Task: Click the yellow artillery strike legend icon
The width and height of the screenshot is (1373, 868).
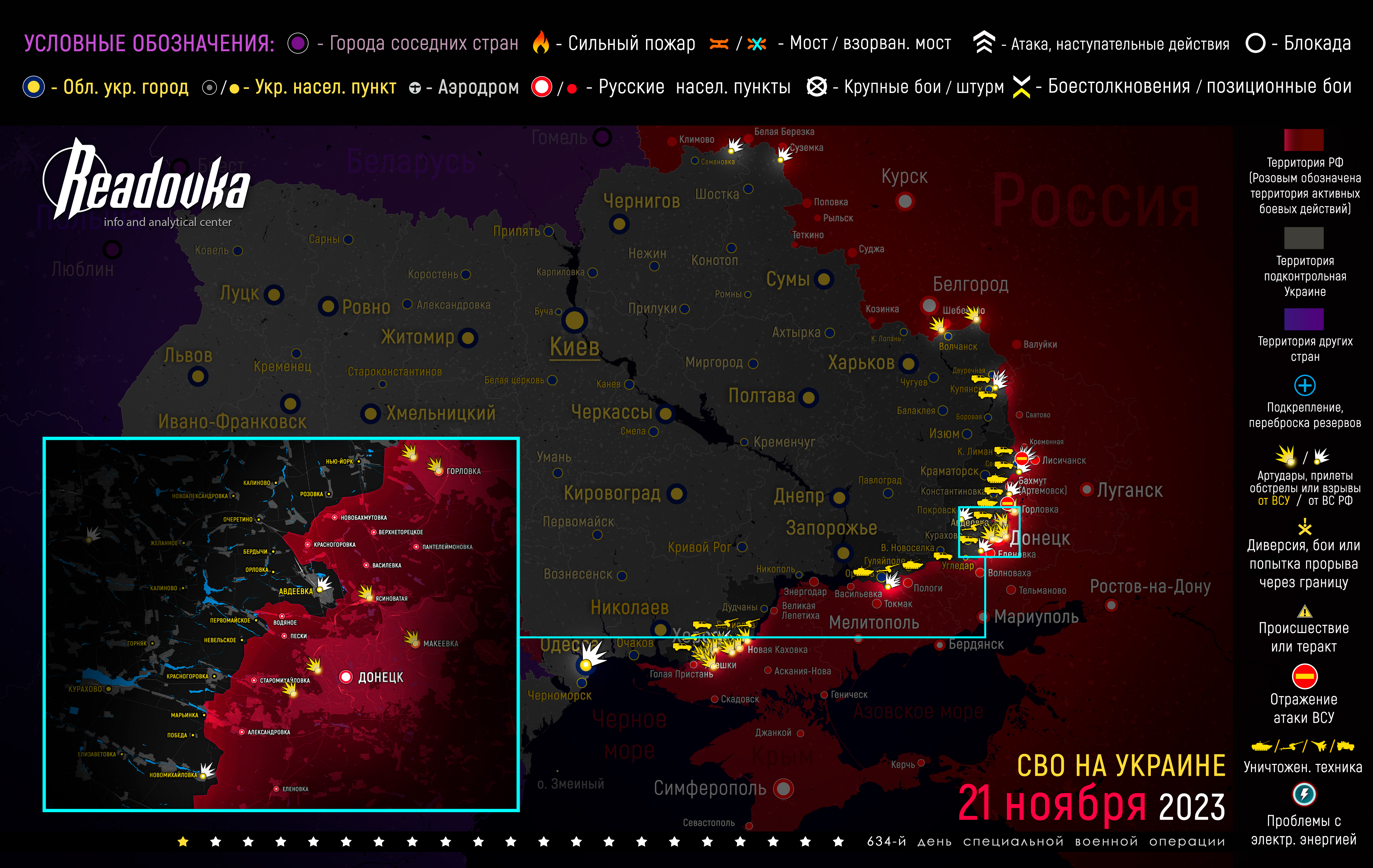Action: pyautogui.click(x=1286, y=455)
